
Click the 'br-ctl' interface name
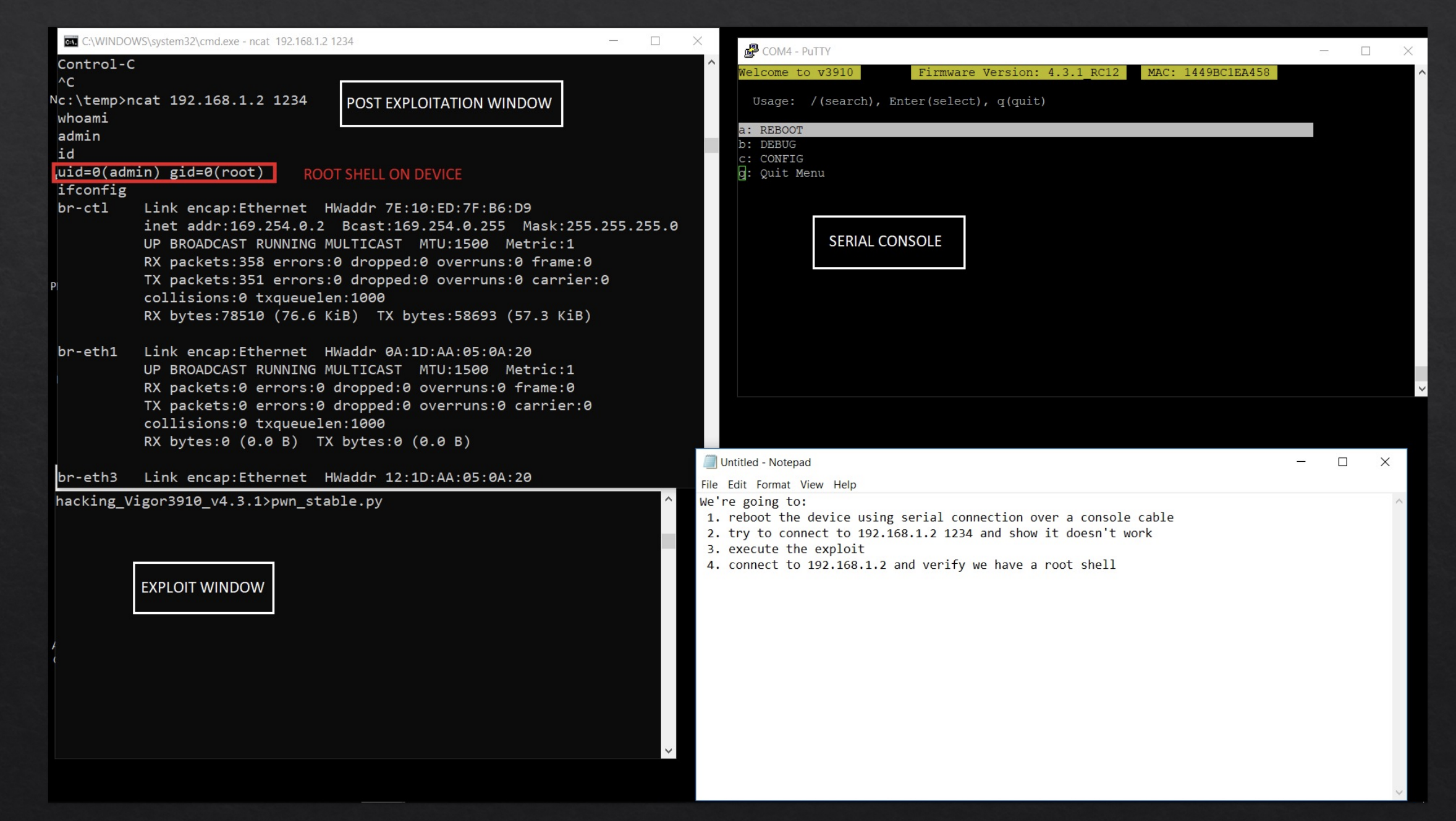point(83,208)
